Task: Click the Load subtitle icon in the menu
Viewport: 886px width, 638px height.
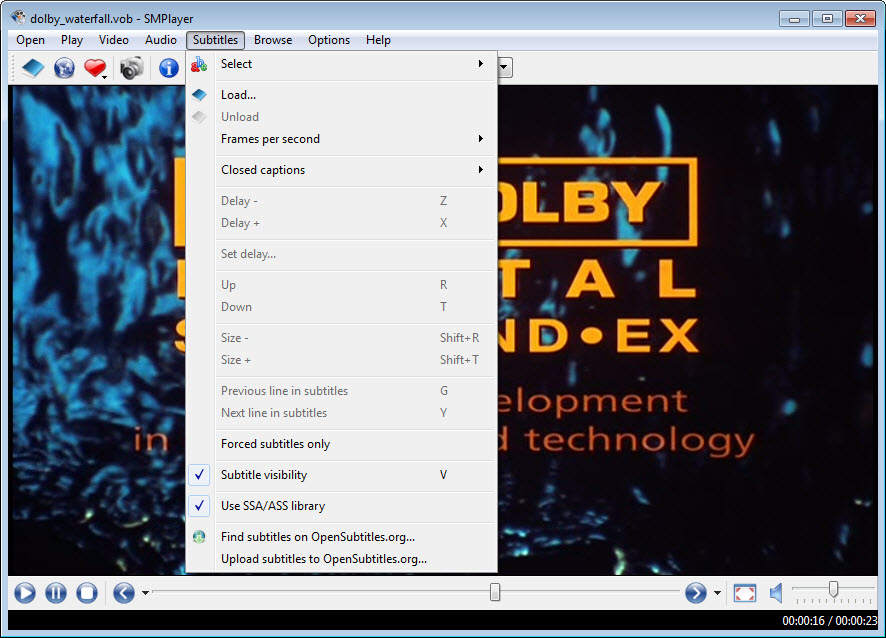Action: [x=199, y=95]
